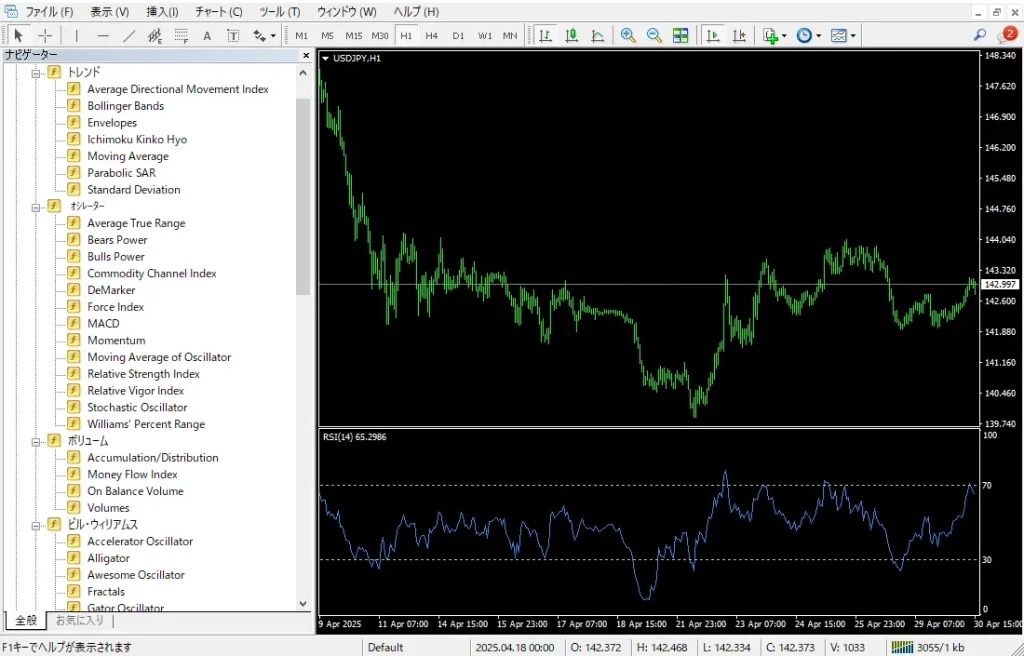This screenshot has height=656, width=1024.
Task: Switch timeframe to MN
Action: pyautogui.click(x=510, y=36)
